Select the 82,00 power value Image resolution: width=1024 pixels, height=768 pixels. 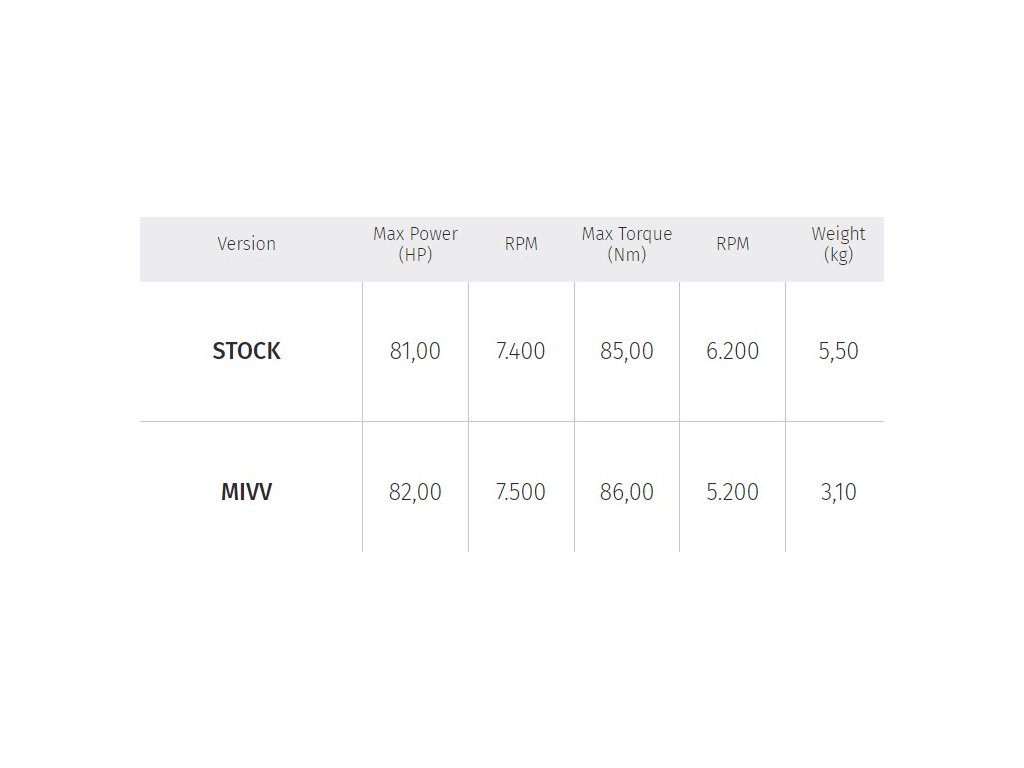[415, 492]
